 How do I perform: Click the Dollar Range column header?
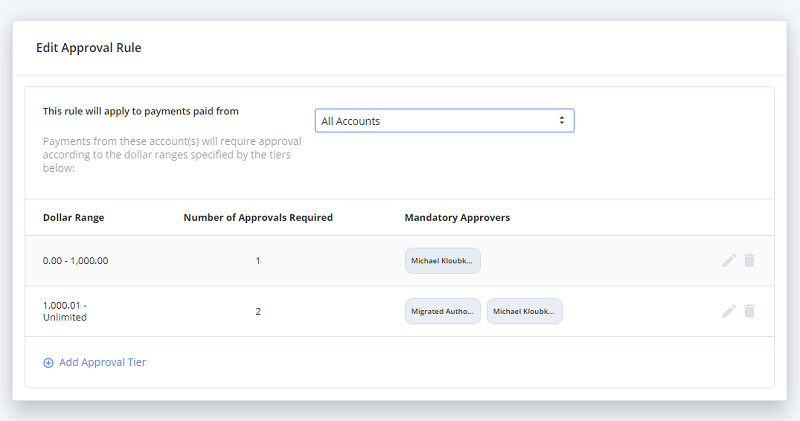[73, 217]
